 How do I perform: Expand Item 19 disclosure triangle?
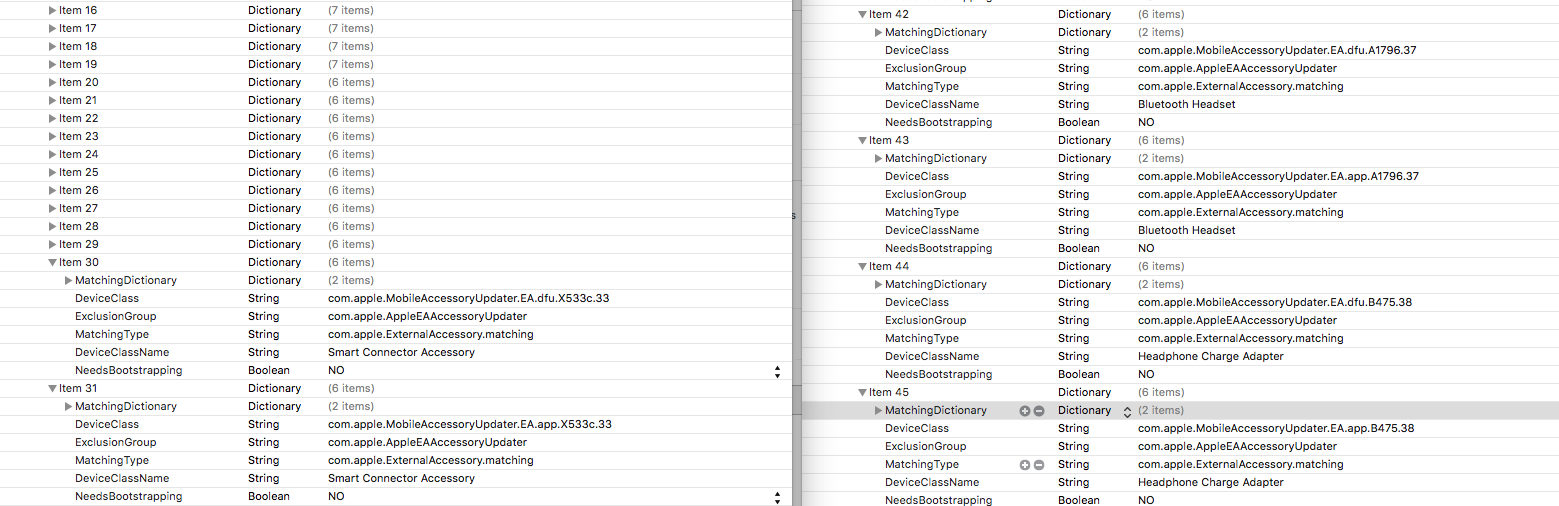click(53, 65)
